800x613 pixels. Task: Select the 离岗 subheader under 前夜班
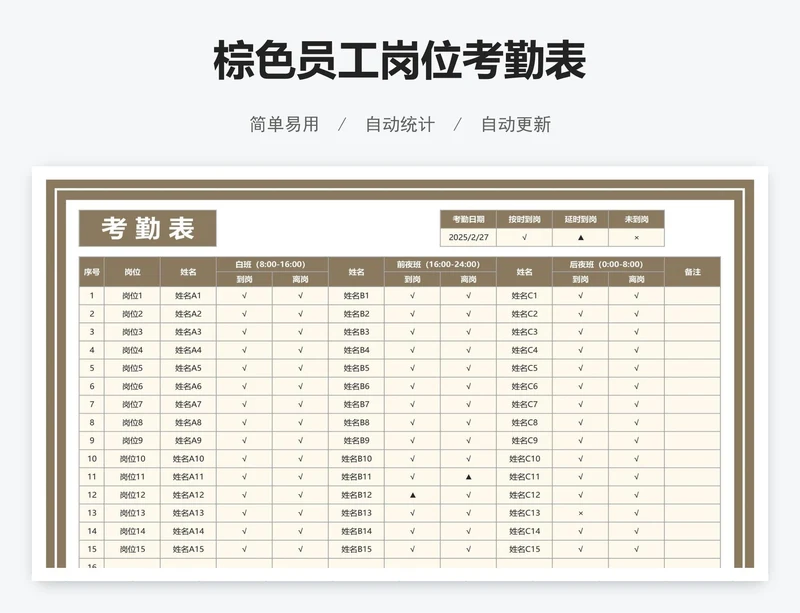pos(468,279)
